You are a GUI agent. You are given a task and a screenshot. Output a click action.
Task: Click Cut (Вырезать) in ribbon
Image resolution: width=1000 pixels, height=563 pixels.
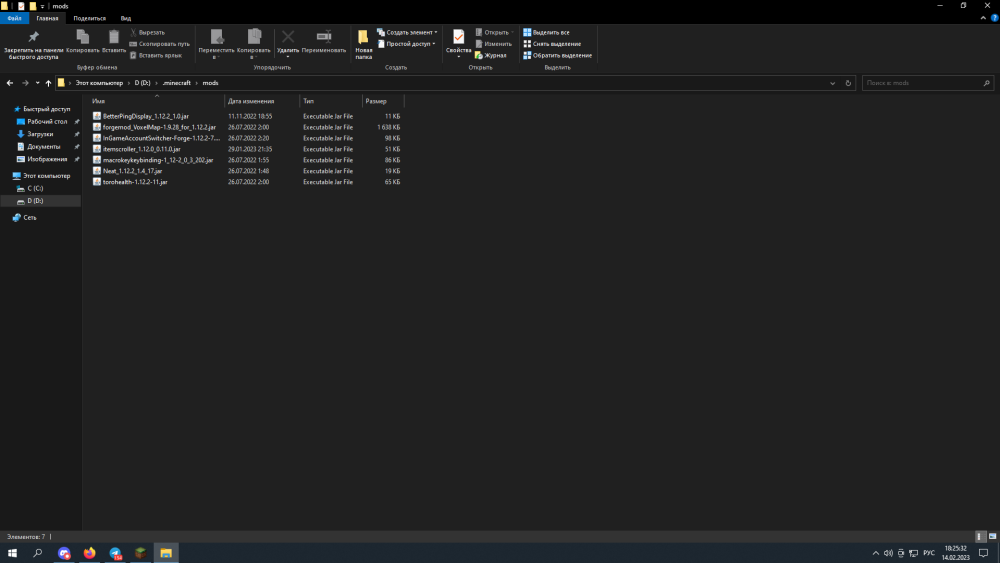pos(147,33)
